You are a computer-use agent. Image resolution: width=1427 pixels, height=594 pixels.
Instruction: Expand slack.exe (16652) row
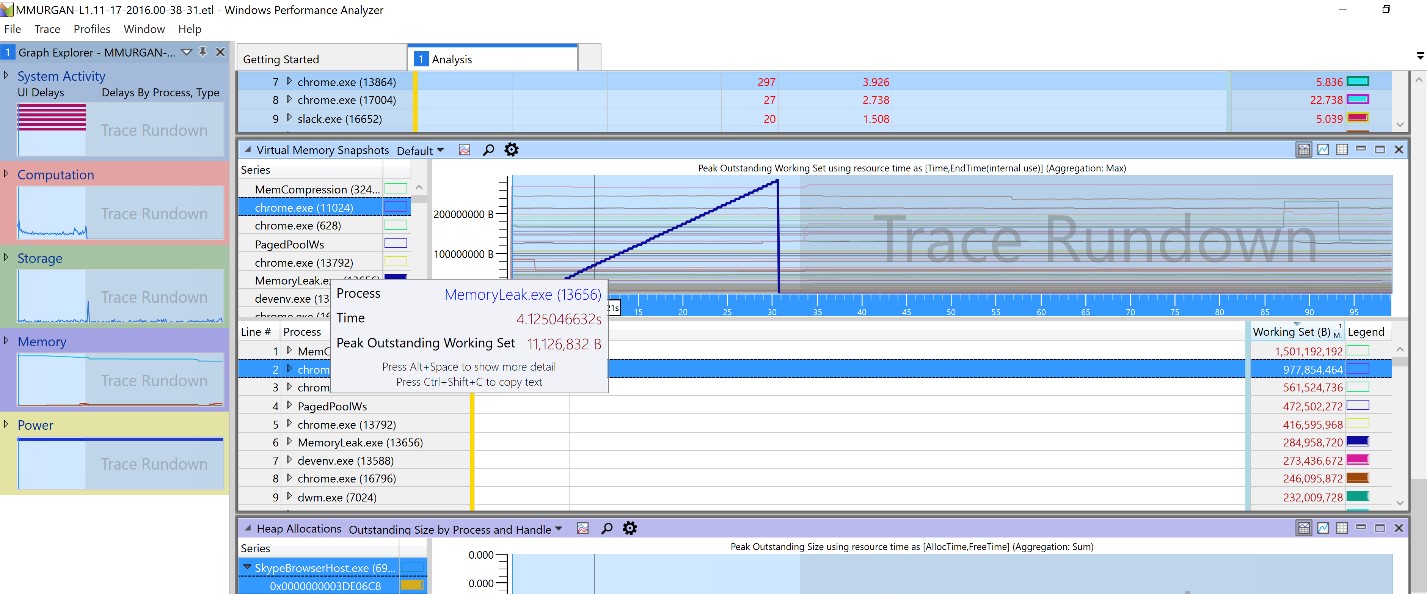pyautogui.click(x=289, y=118)
